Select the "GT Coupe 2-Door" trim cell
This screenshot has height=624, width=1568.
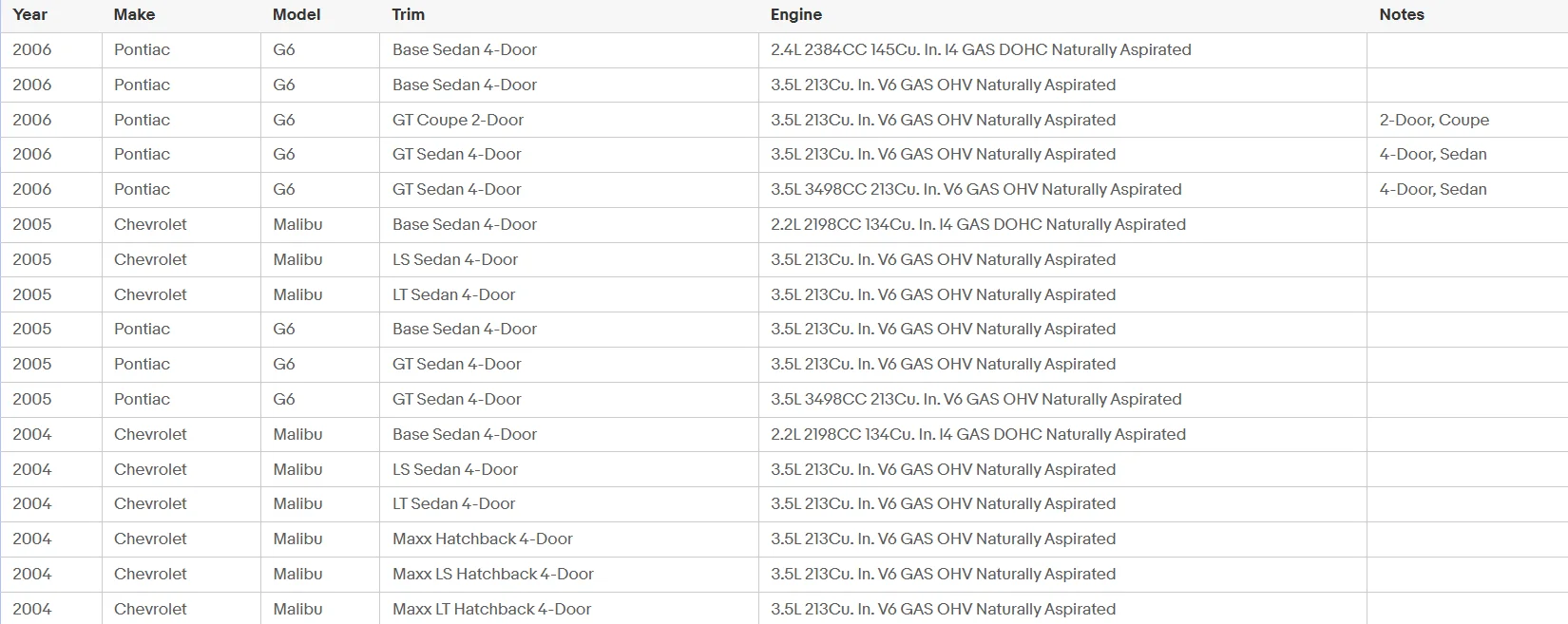458,120
